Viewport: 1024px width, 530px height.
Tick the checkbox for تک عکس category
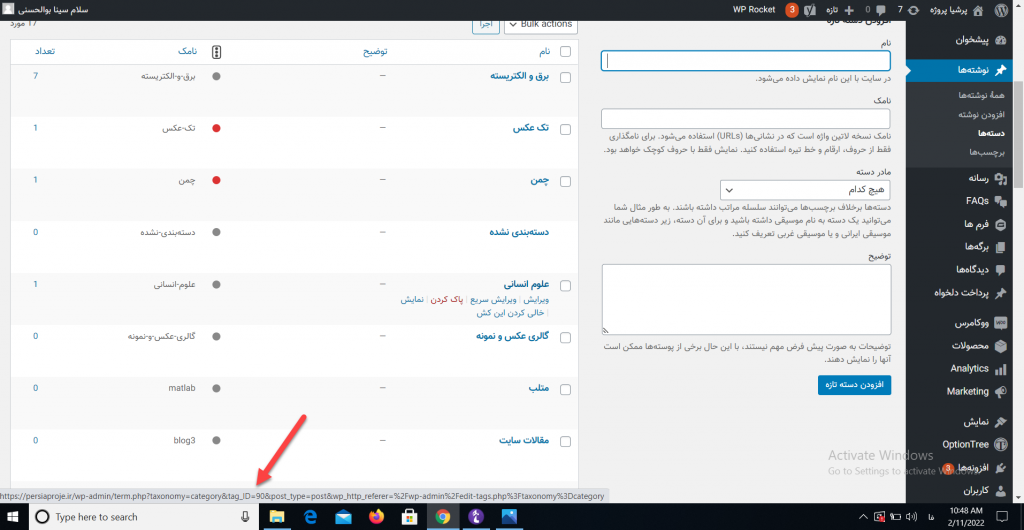pos(565,129)
